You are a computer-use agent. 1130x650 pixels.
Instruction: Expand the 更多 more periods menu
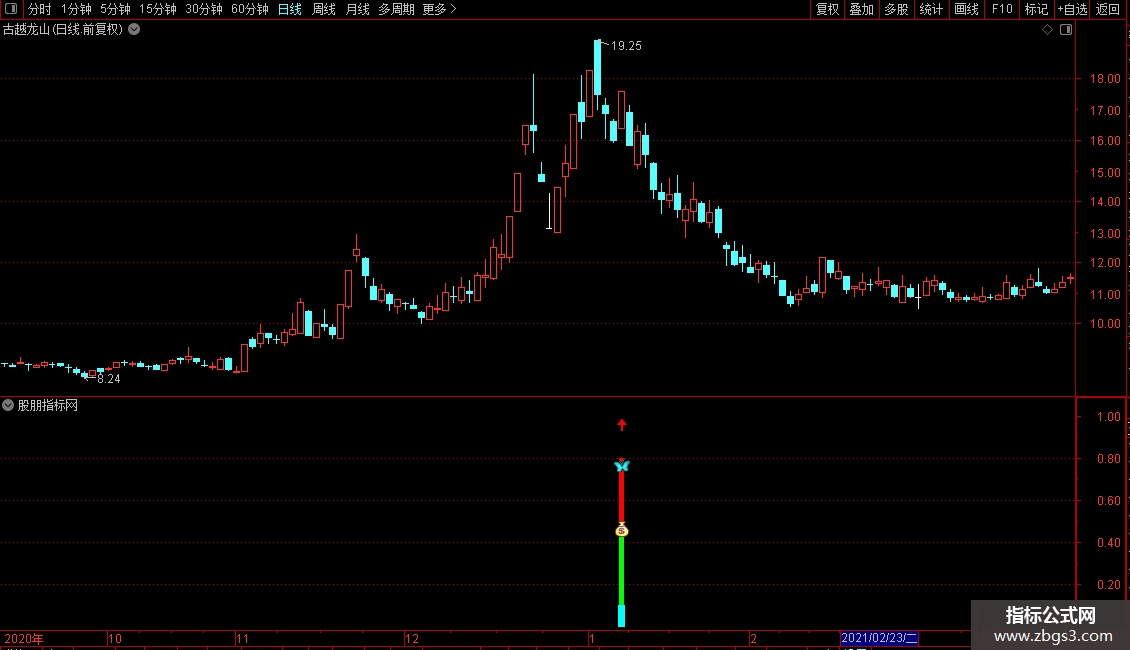(x=440, y=9)
